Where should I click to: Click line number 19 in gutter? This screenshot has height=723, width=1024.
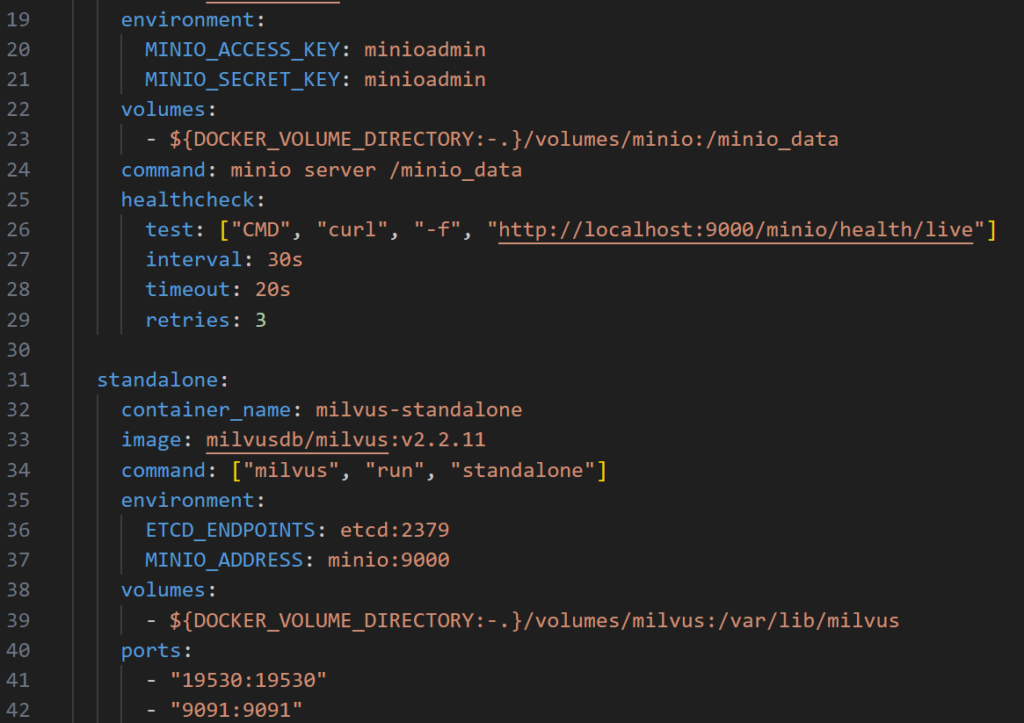point(18,20)
